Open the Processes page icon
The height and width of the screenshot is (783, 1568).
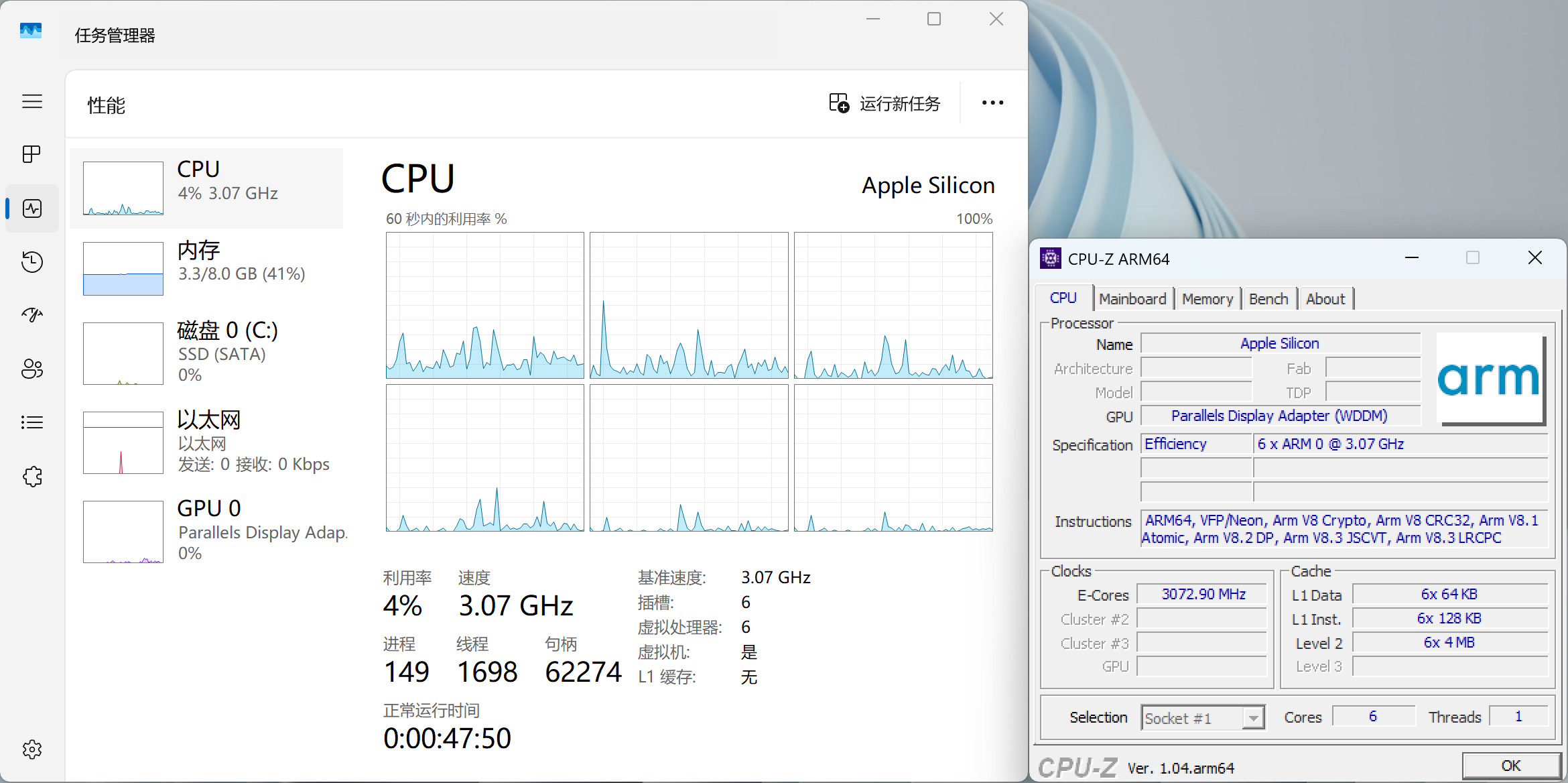32,154
